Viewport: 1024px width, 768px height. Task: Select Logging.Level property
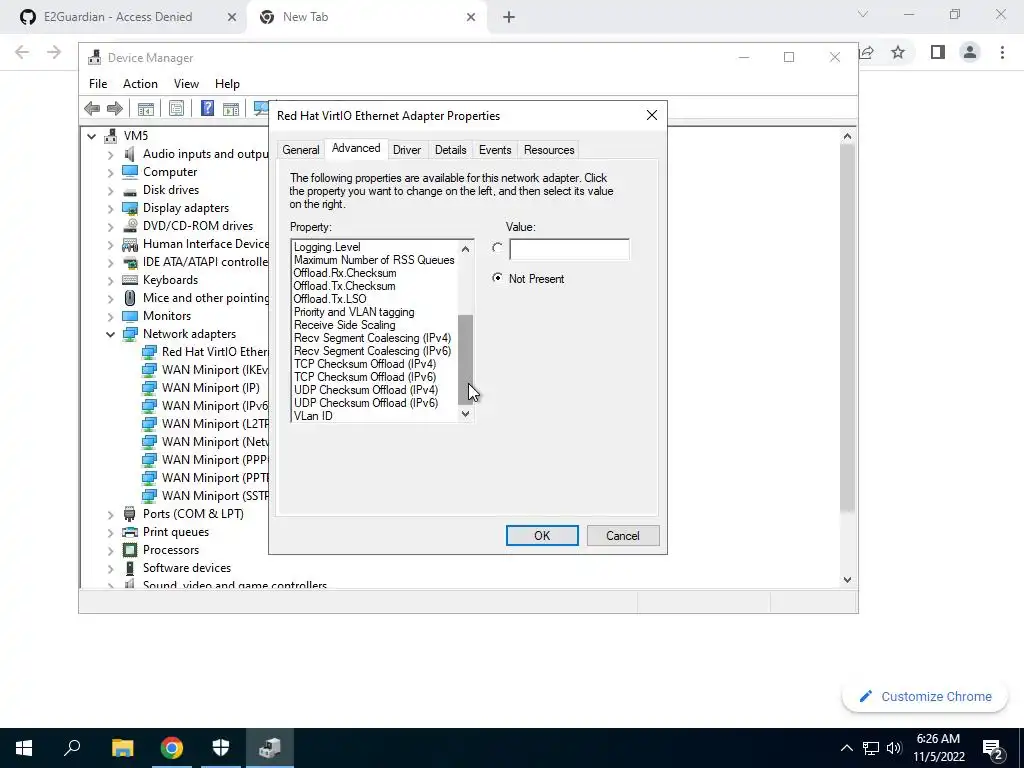(x=327, y=247)
